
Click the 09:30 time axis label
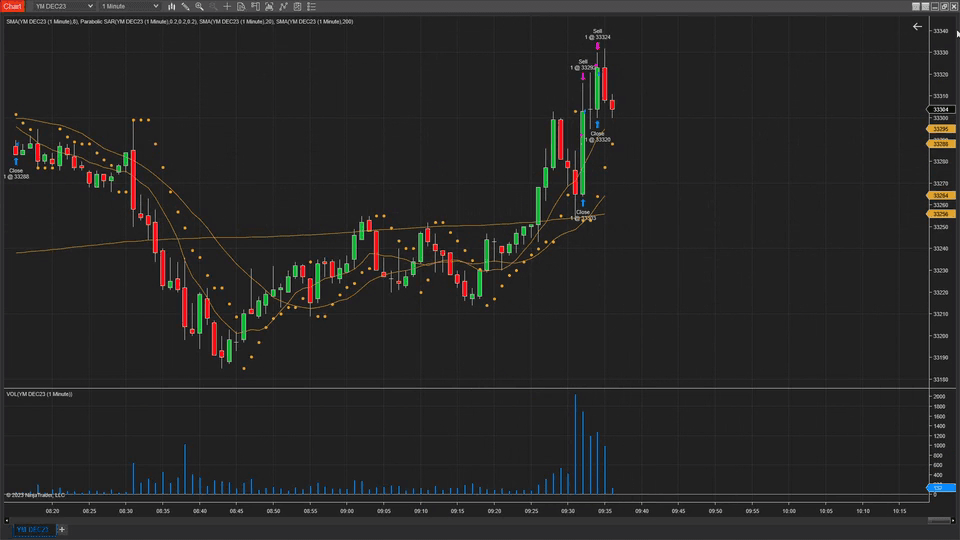pos(568,511)
